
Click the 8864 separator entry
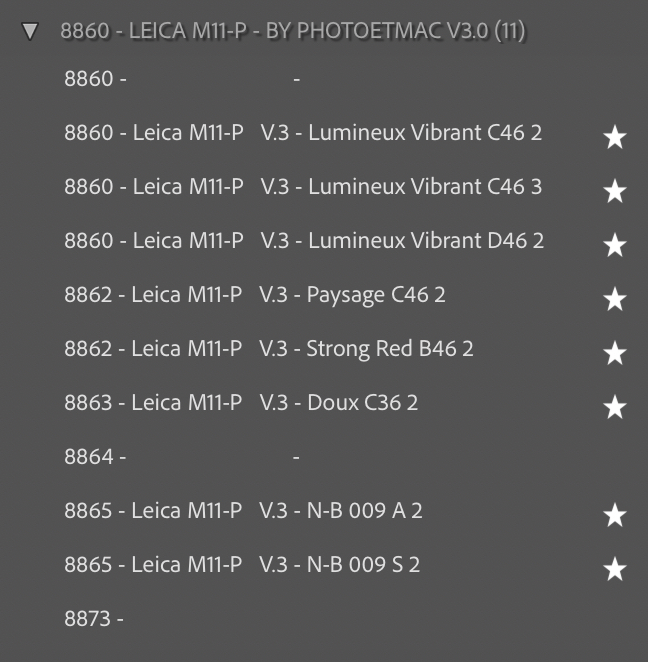95,457
